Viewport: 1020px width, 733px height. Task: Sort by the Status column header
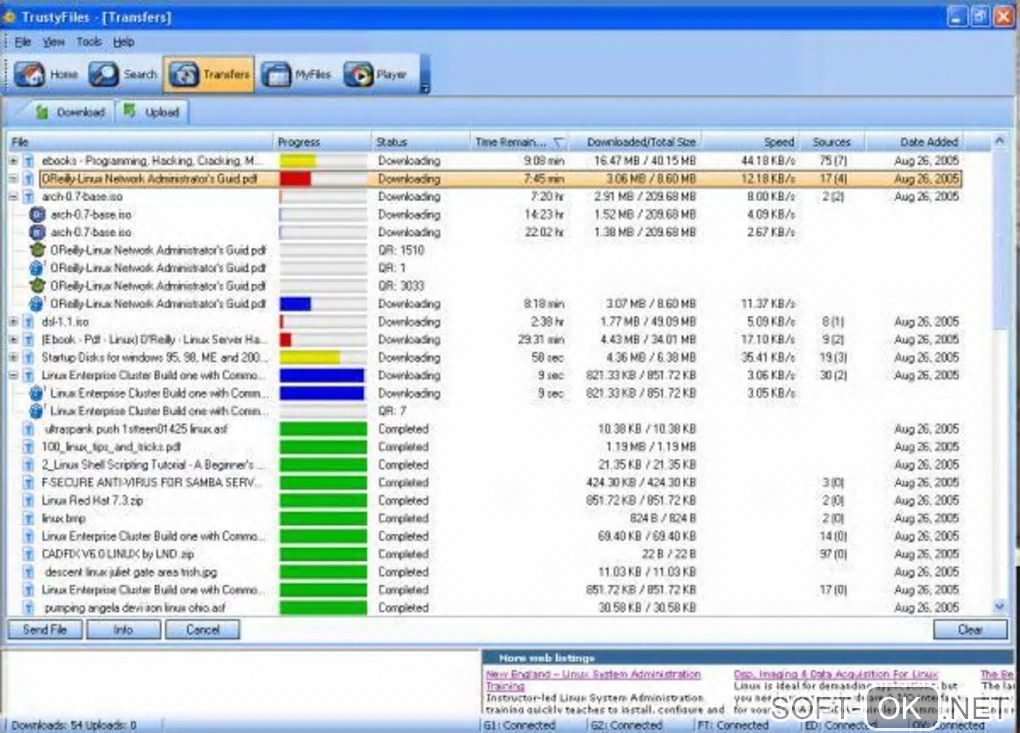(x=420, y=142)
